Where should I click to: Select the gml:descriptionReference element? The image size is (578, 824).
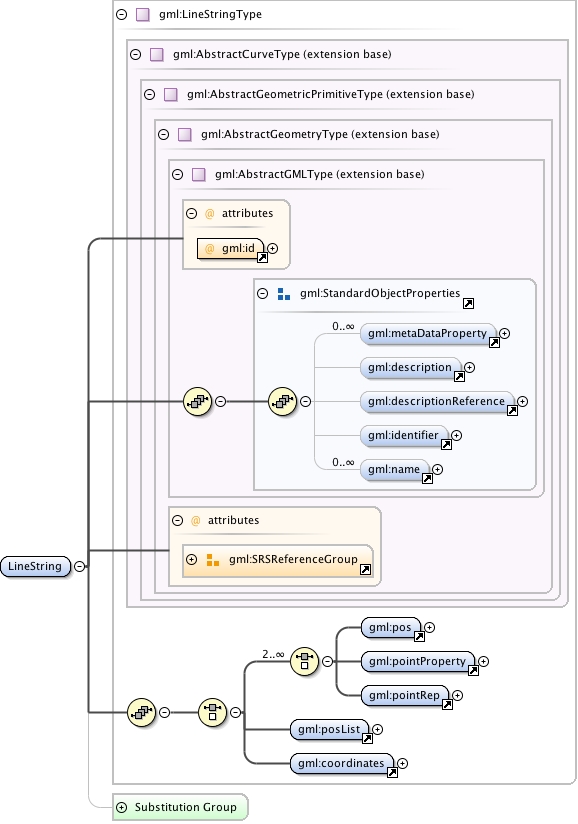(x=437, y=401)
